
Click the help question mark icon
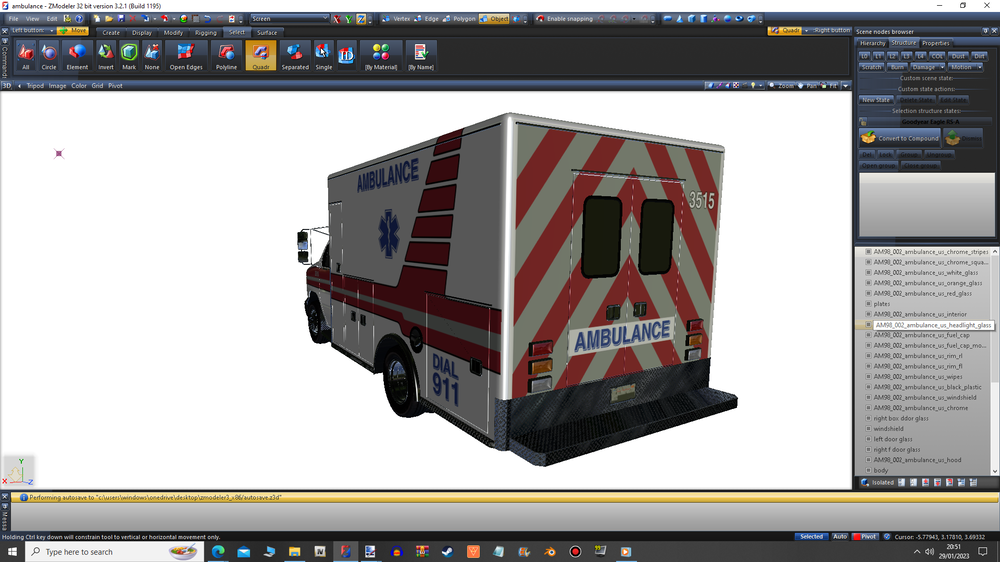coord(78,18)
